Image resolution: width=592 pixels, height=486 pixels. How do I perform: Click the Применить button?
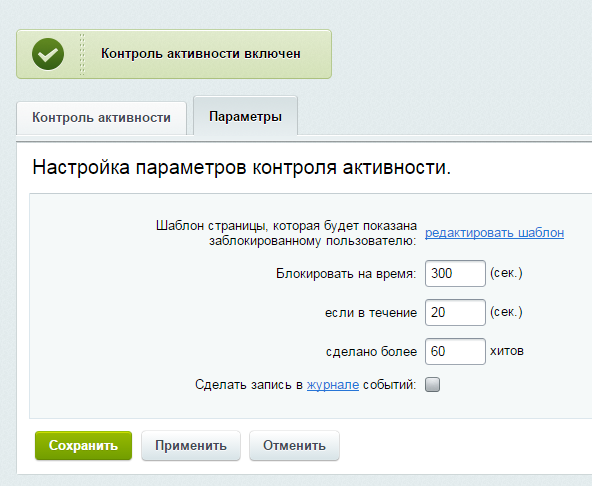point(191,446)
